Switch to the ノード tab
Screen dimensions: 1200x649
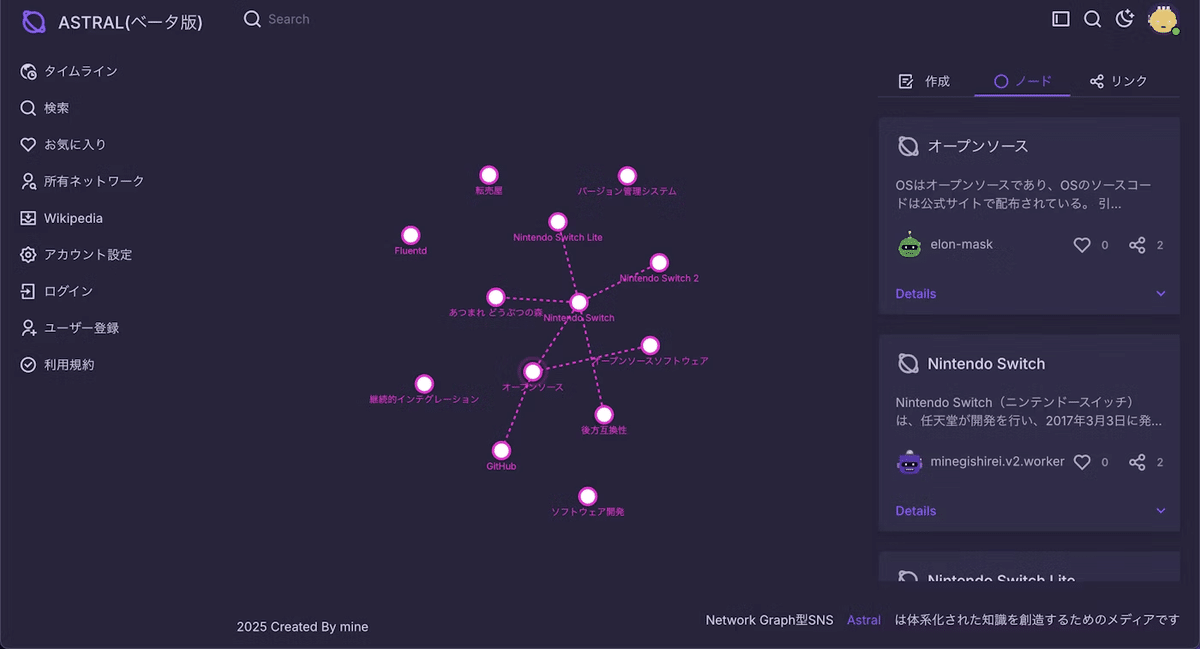(x=1022, y=81)
